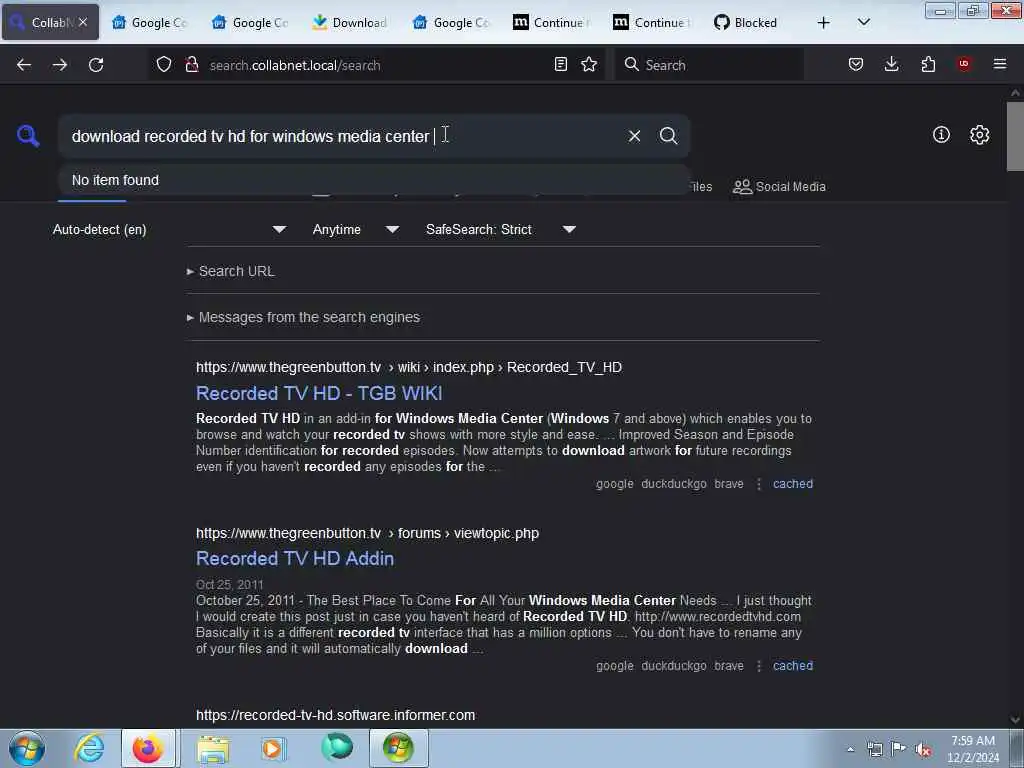
Task: Expand Messages from the search engines
Action: click(304, 317)
